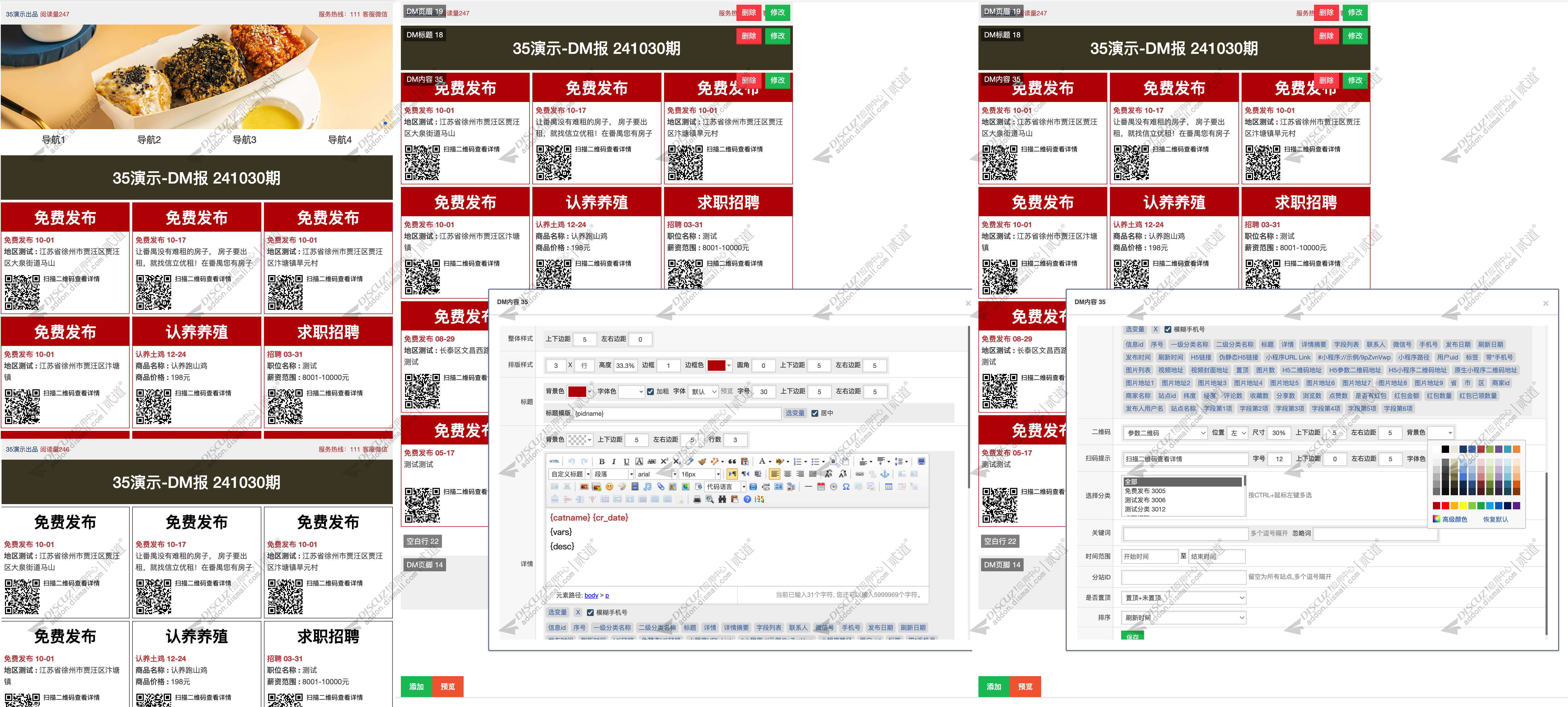Insert a hyperlink with the chain icon

860,474
